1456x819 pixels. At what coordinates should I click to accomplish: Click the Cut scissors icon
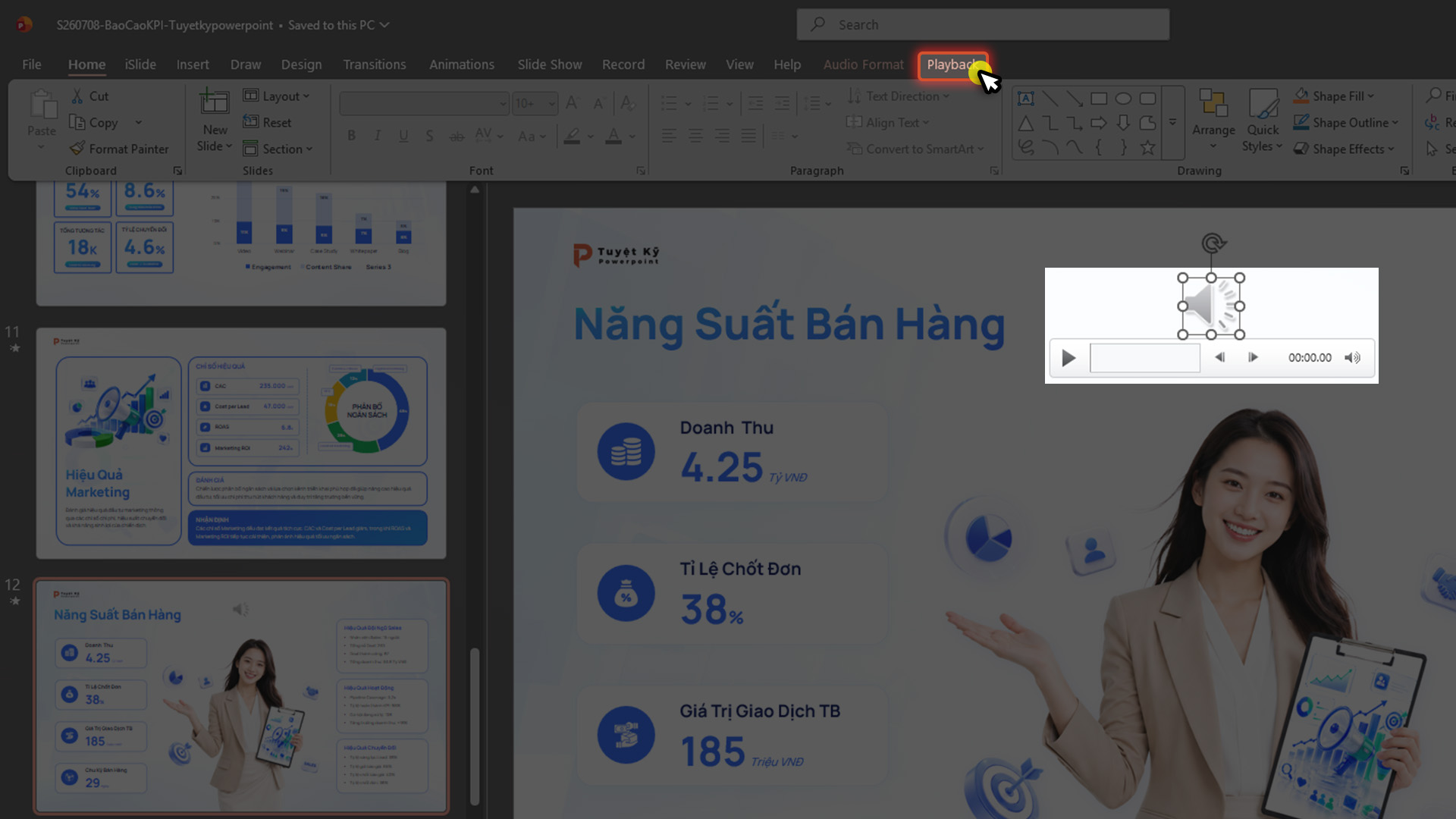pyautogui.click(x=77, y=96)
